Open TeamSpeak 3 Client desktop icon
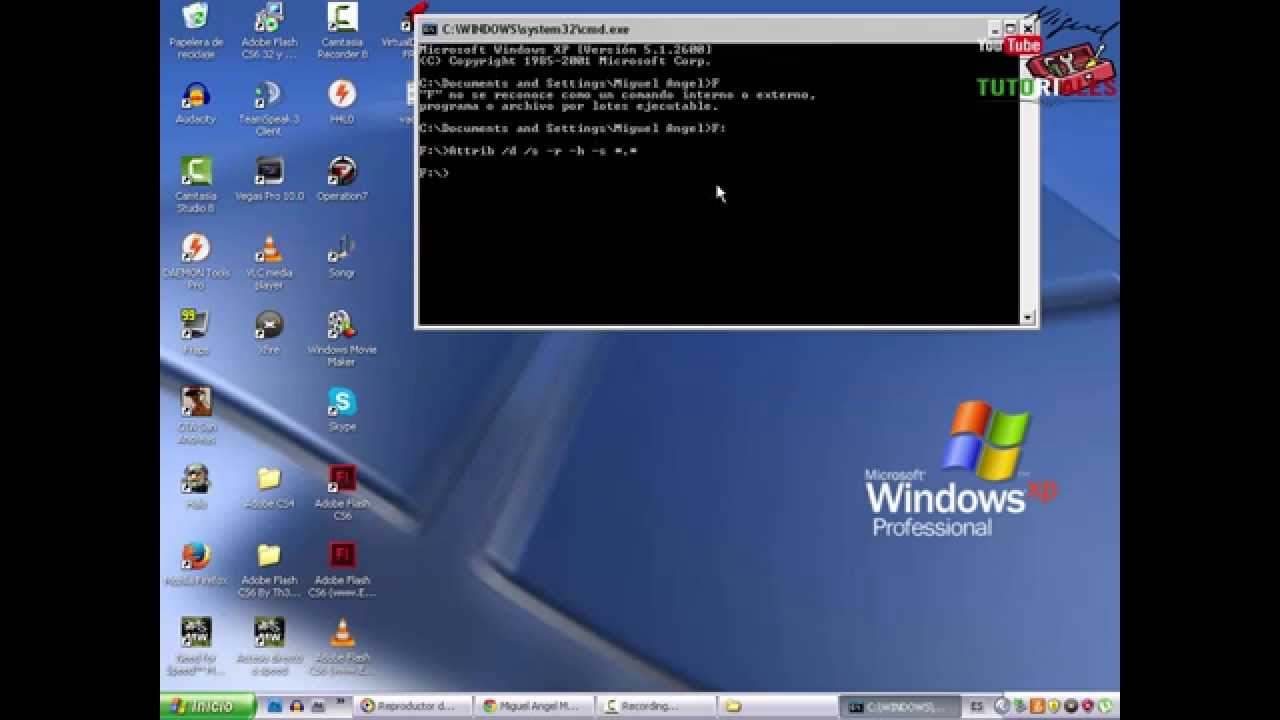Image resolution: width=1280 pixels, height=720 pixels. (x=268, y=95)
